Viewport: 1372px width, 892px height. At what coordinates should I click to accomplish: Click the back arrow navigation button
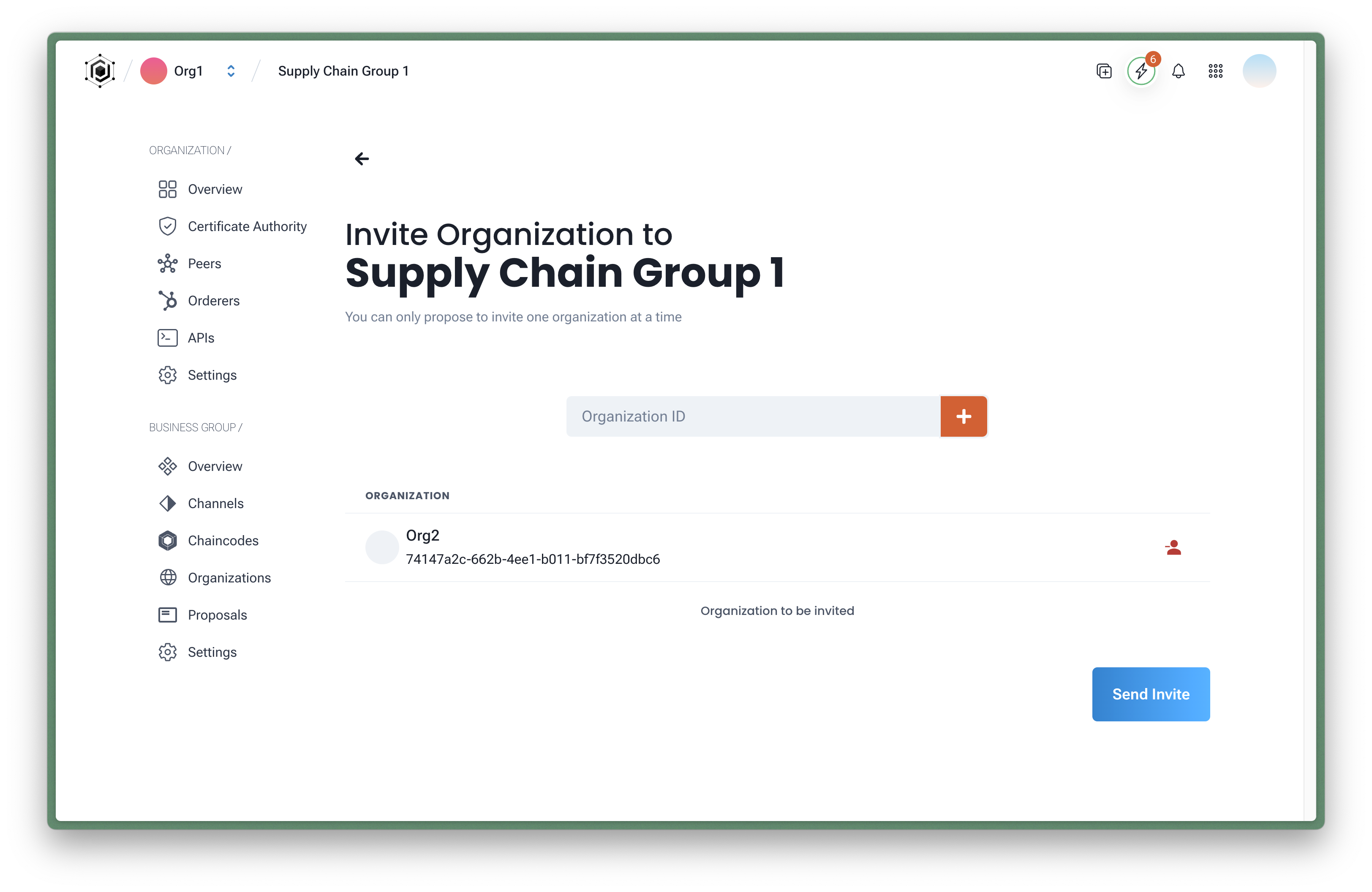click(362, 158)
